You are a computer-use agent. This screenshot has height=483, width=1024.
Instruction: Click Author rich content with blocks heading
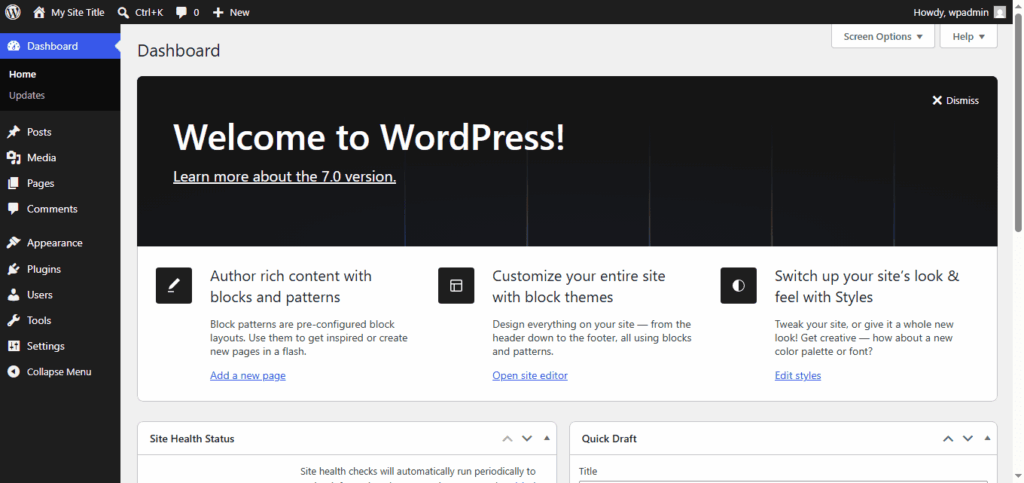click(x=291, y=287)
